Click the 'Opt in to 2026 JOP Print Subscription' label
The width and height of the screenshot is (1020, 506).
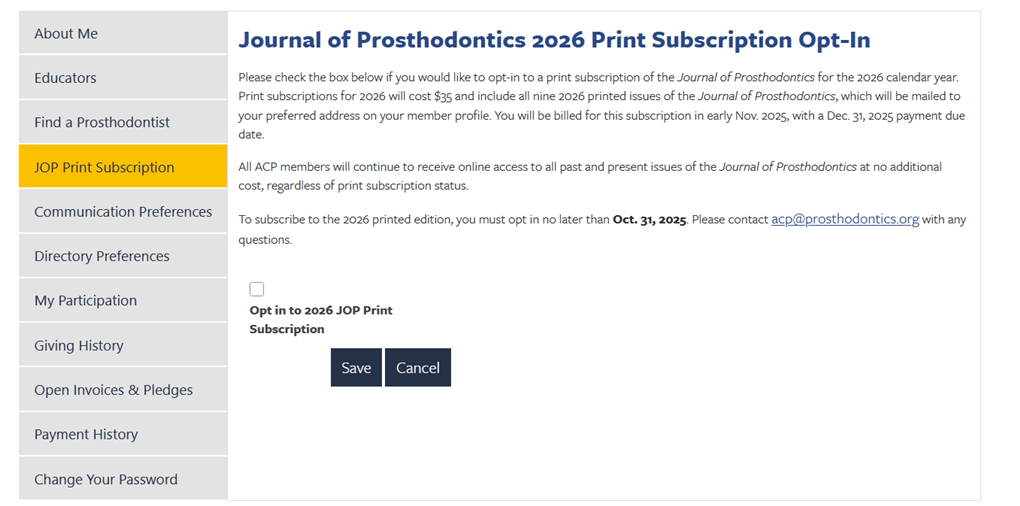tap(320, 319)
